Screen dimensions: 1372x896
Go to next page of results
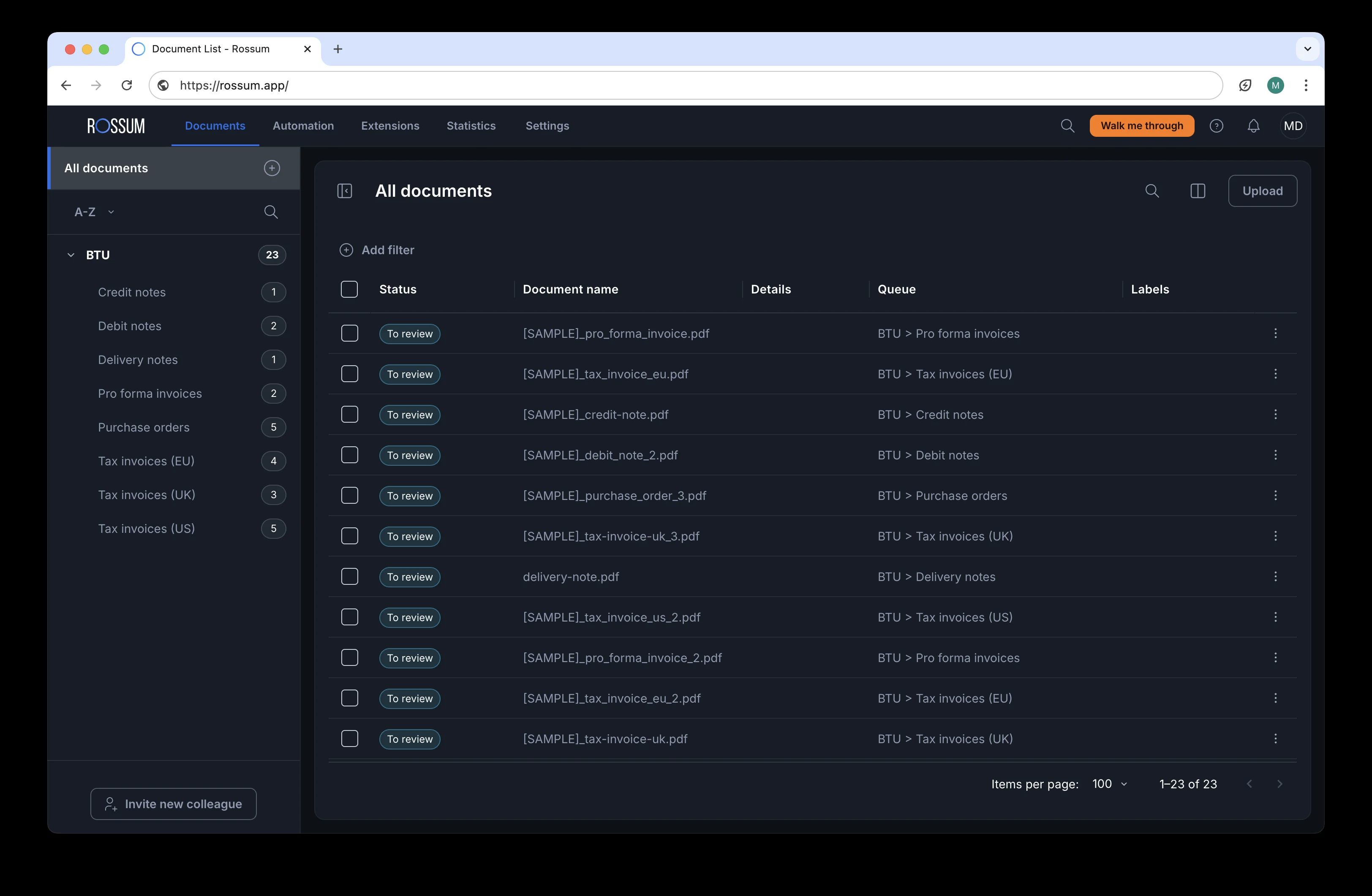click(x=1280, y=784)
